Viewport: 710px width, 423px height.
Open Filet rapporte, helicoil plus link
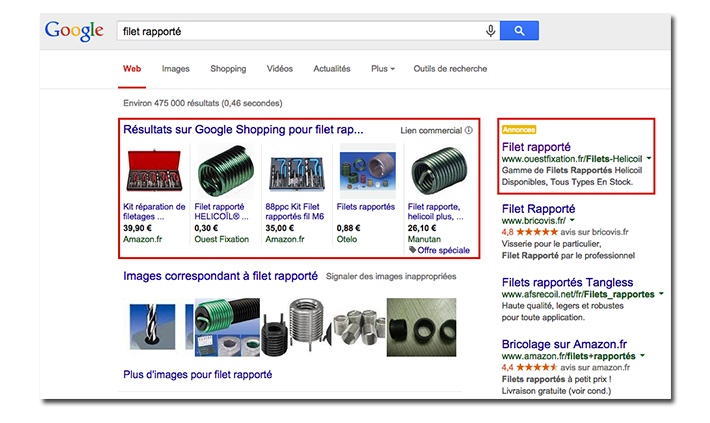[x=436, y=212]
